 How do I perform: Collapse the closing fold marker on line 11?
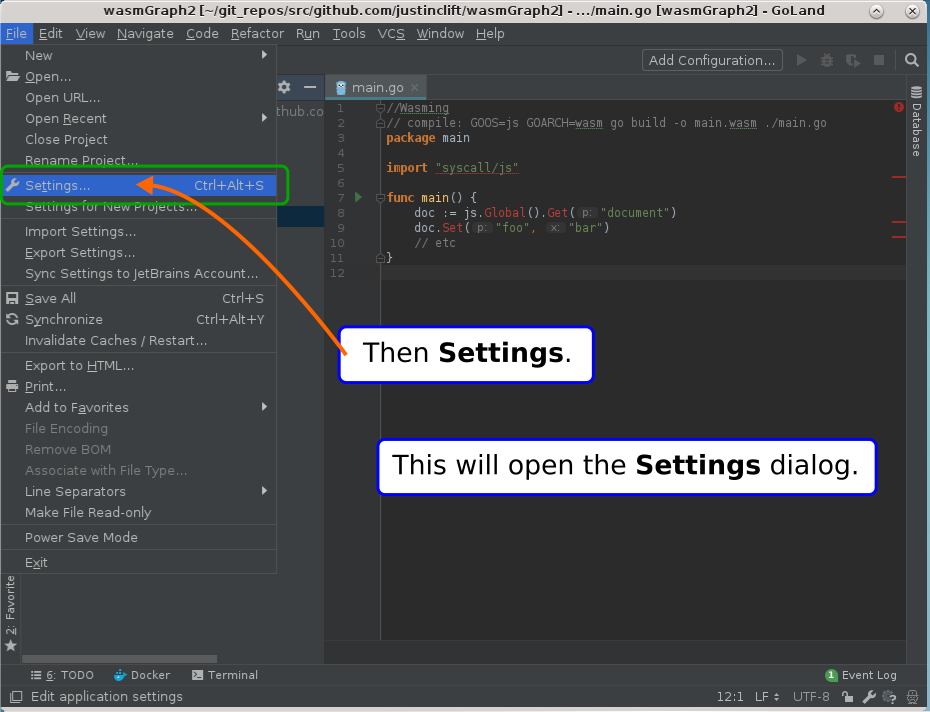pos(380,258)
